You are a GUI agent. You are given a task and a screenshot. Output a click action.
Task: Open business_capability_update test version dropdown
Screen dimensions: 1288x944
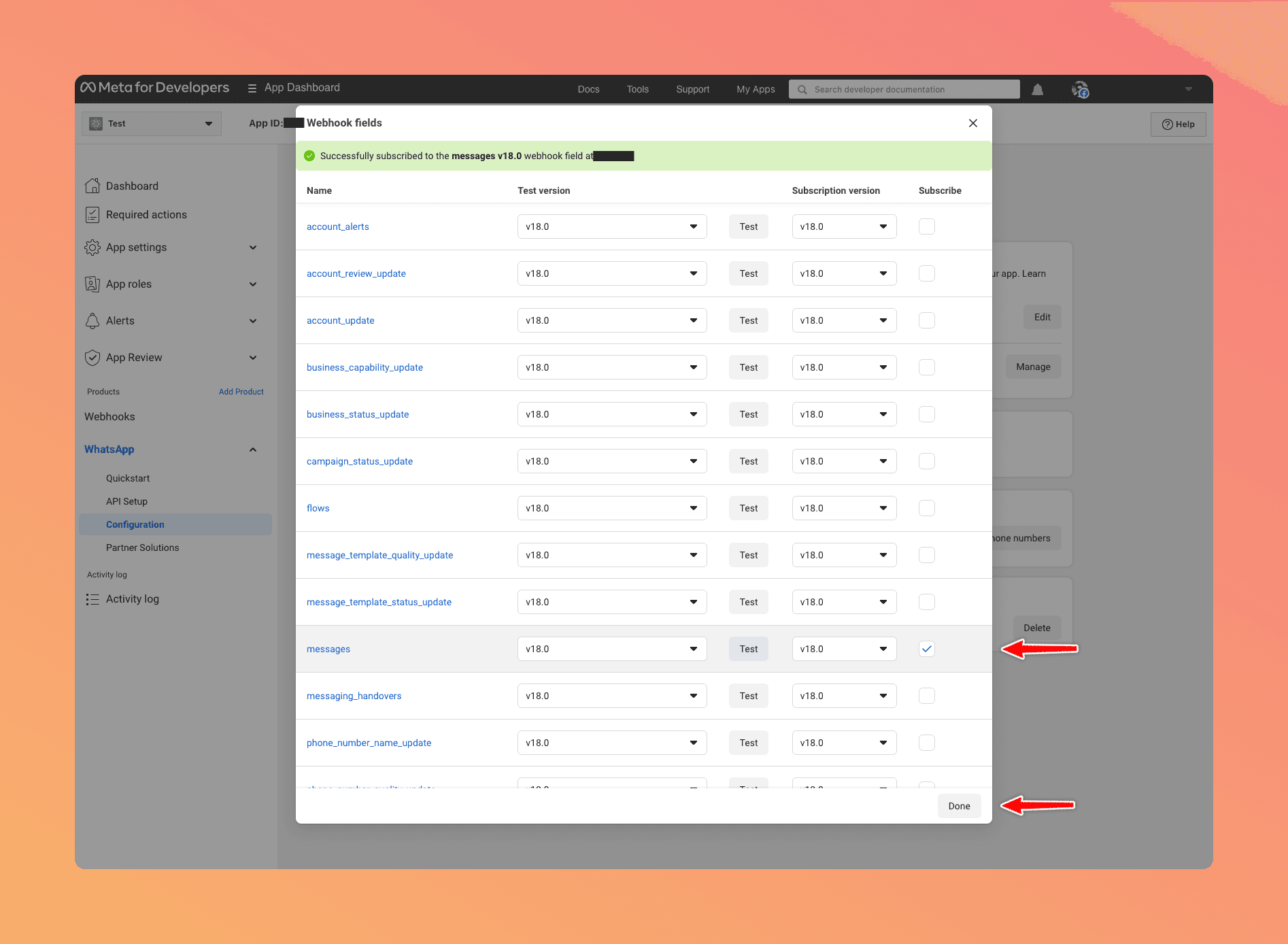pyautogui.click(x=612, y=367)
